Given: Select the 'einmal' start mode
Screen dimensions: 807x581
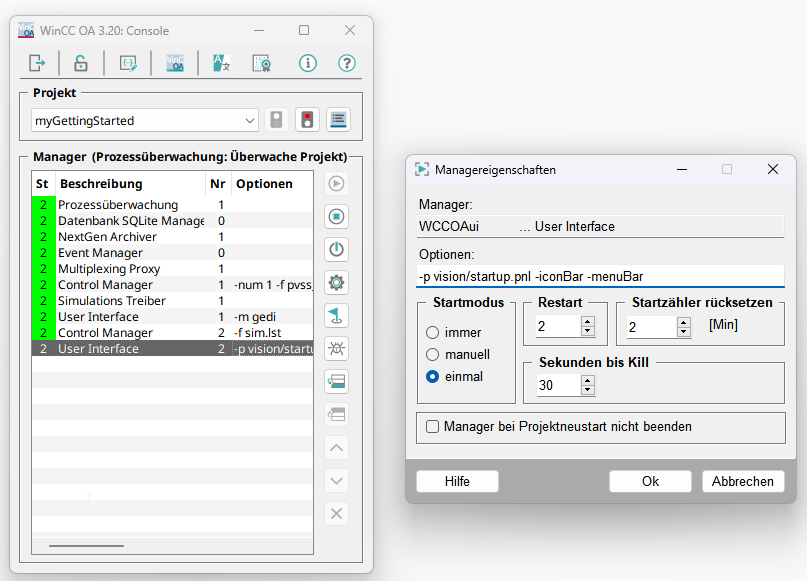Looking at the screenshot, I should [x=432, y=377].
